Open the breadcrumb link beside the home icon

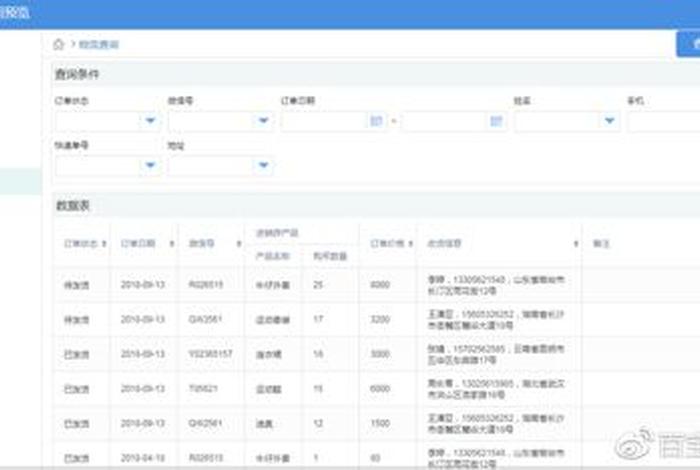tap(99, 44)
